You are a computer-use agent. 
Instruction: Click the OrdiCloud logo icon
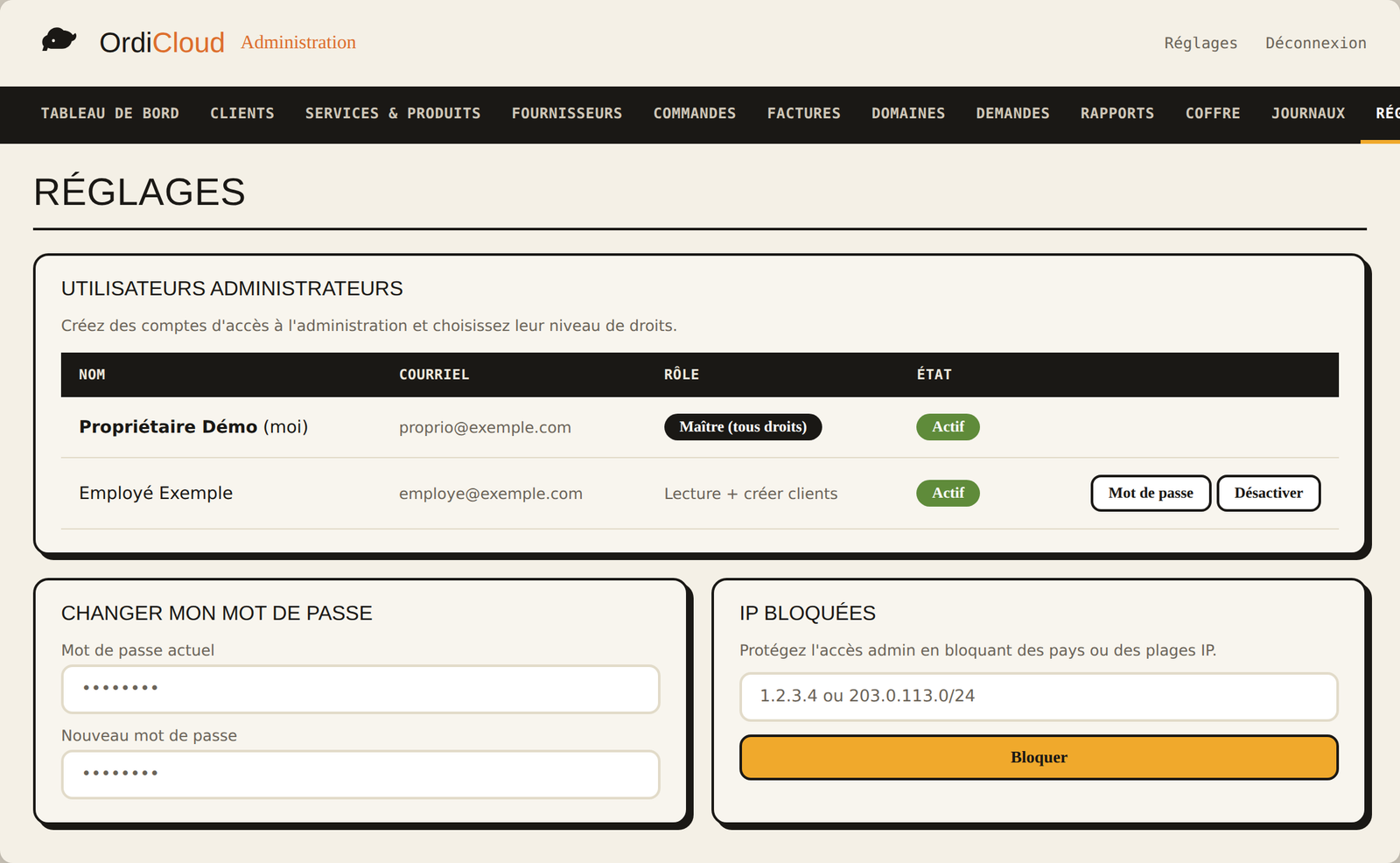tap(59, 40)
